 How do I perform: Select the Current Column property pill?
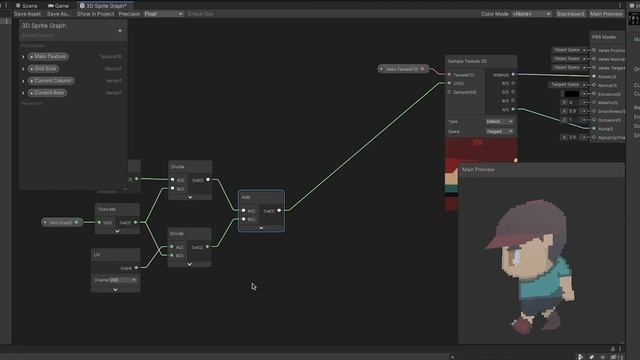pos(51,81)
